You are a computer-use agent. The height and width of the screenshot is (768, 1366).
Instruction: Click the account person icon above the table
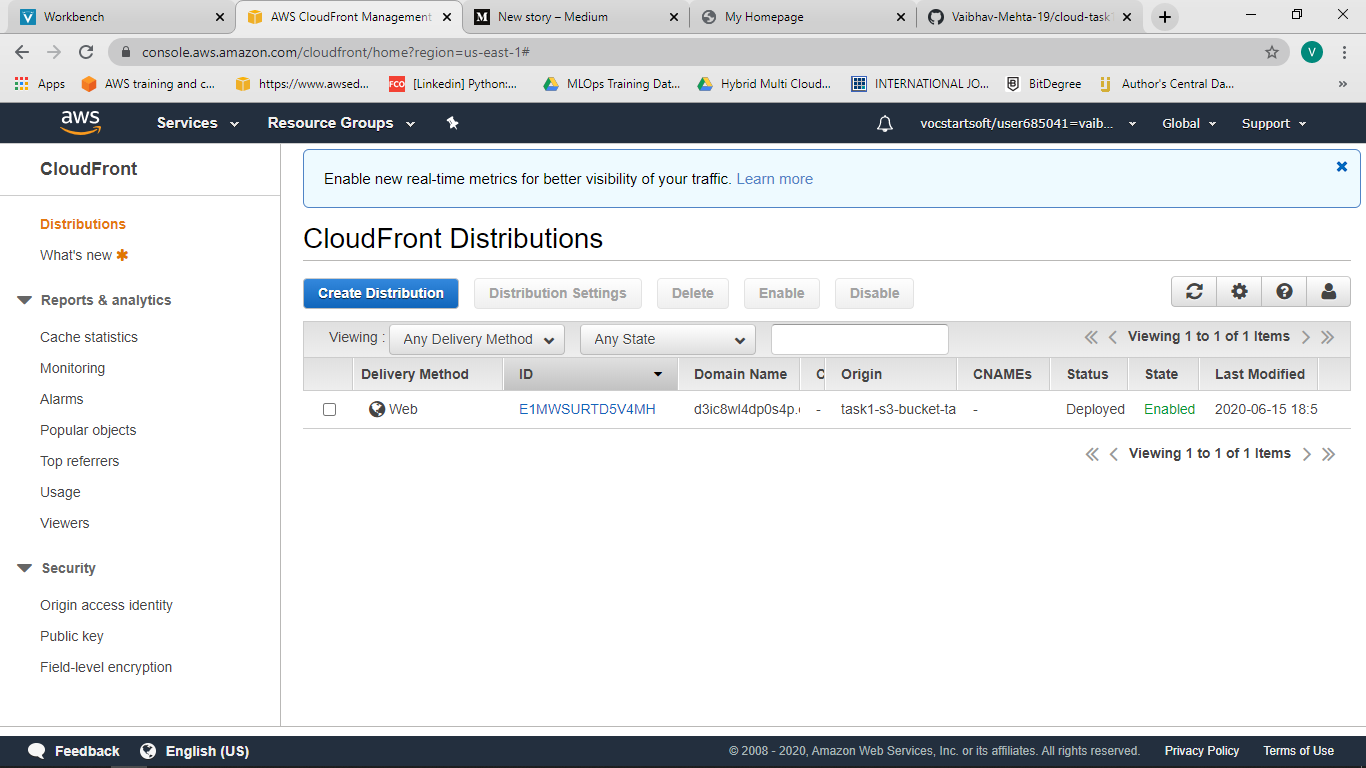[1328, 291]
